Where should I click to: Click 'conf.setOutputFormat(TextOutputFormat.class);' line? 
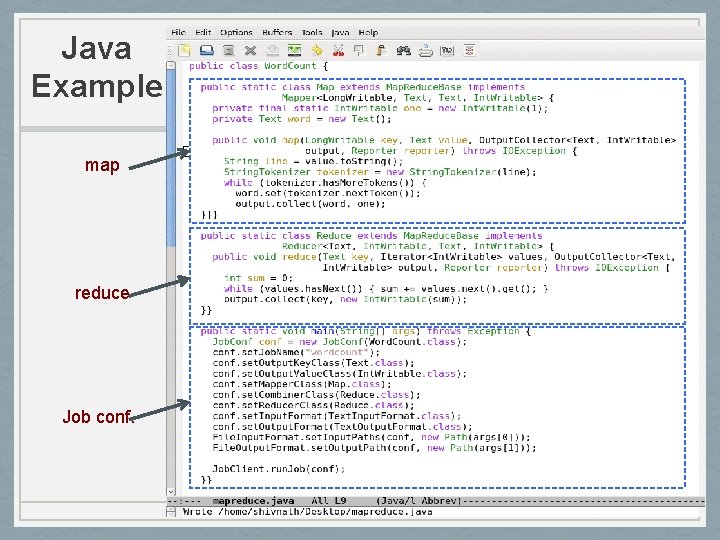click(342, 427)
